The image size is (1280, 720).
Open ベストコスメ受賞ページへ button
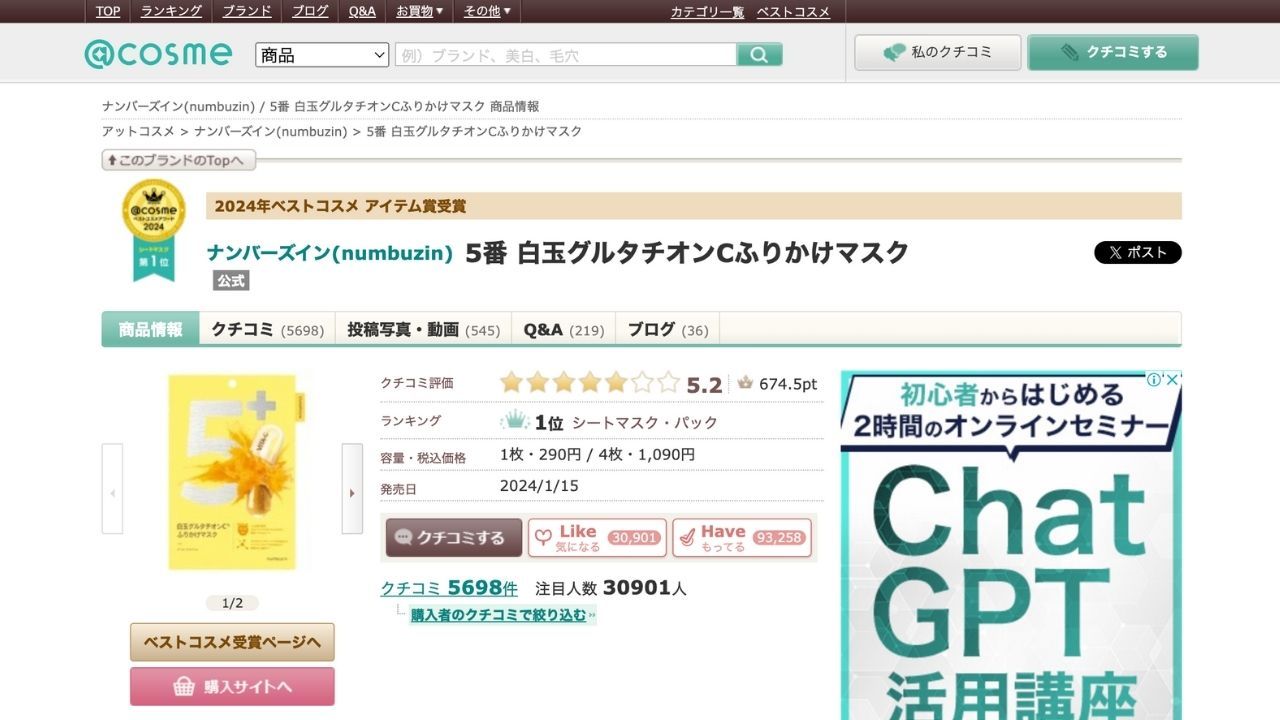tap(232, 642)
